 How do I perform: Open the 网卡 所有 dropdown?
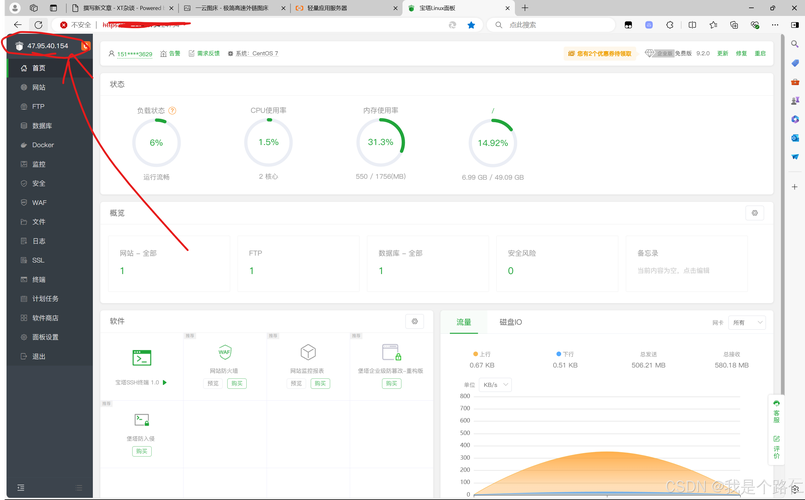[746, 322]
